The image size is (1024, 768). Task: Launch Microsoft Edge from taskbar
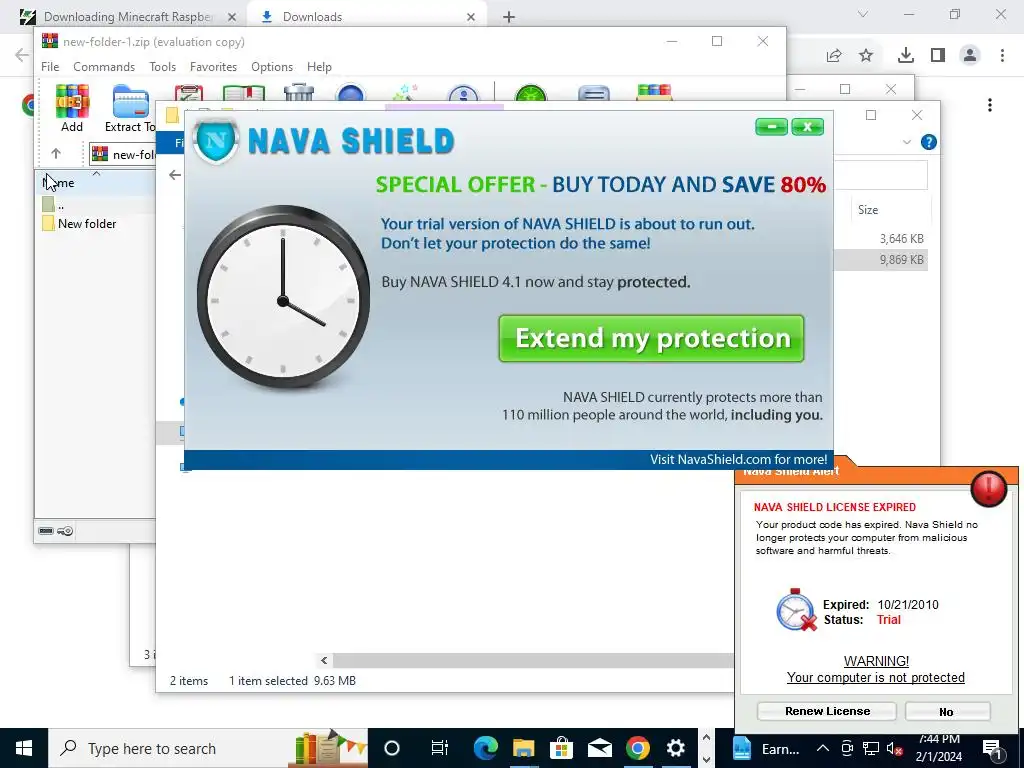[485, 748]
